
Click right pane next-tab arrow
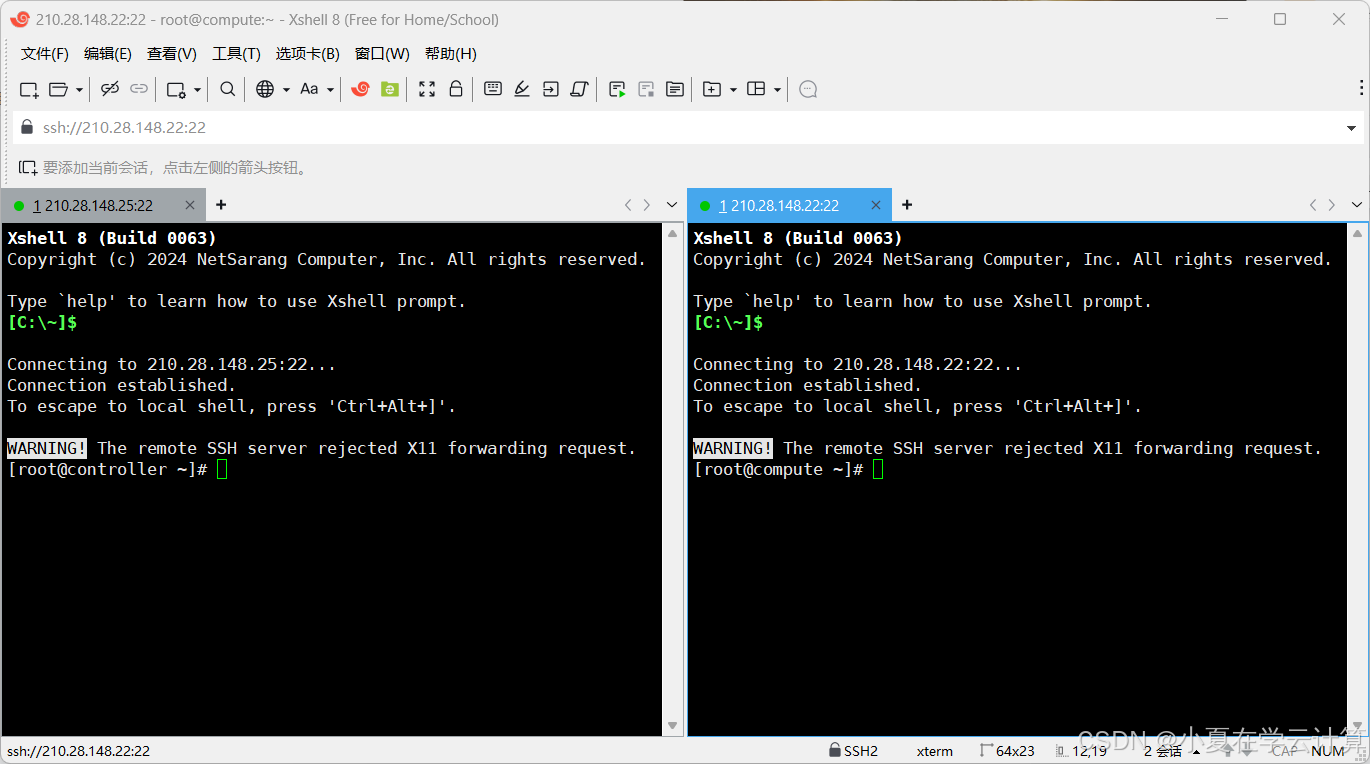click(1332, 205)
